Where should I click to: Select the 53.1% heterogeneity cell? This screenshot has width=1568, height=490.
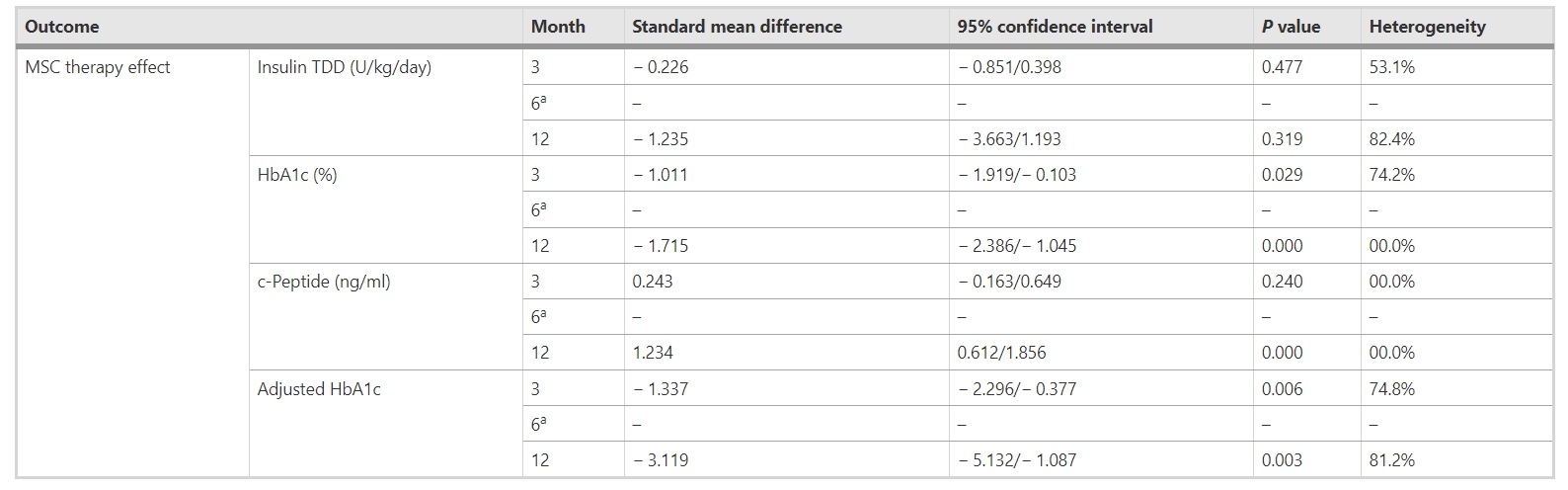click(1391, 67)
